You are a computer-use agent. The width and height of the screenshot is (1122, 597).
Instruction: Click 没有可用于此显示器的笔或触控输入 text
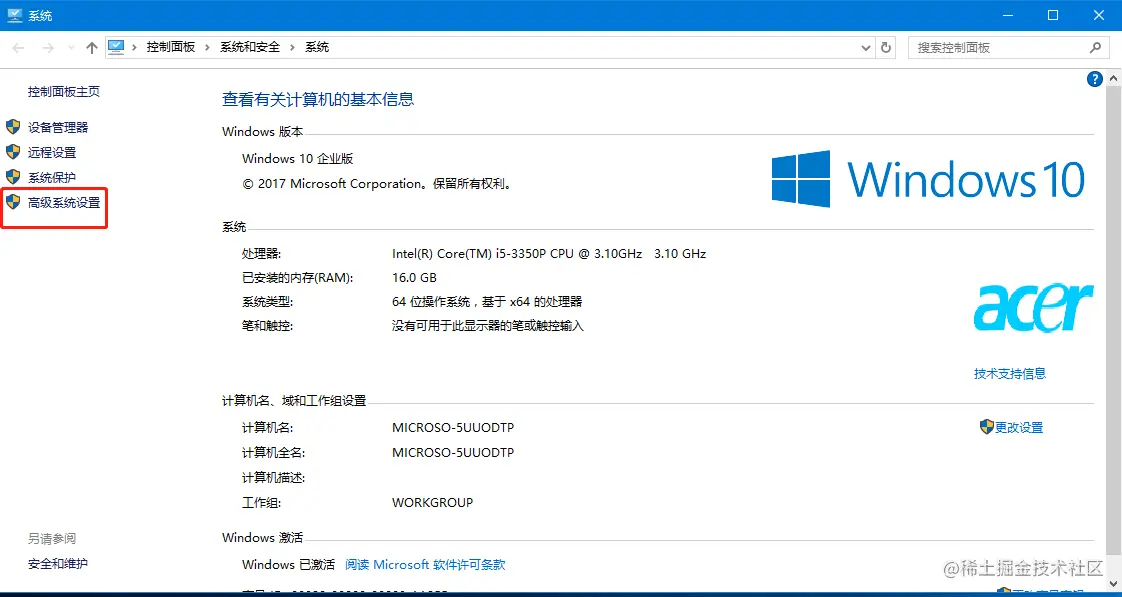(x=488, y=326)
